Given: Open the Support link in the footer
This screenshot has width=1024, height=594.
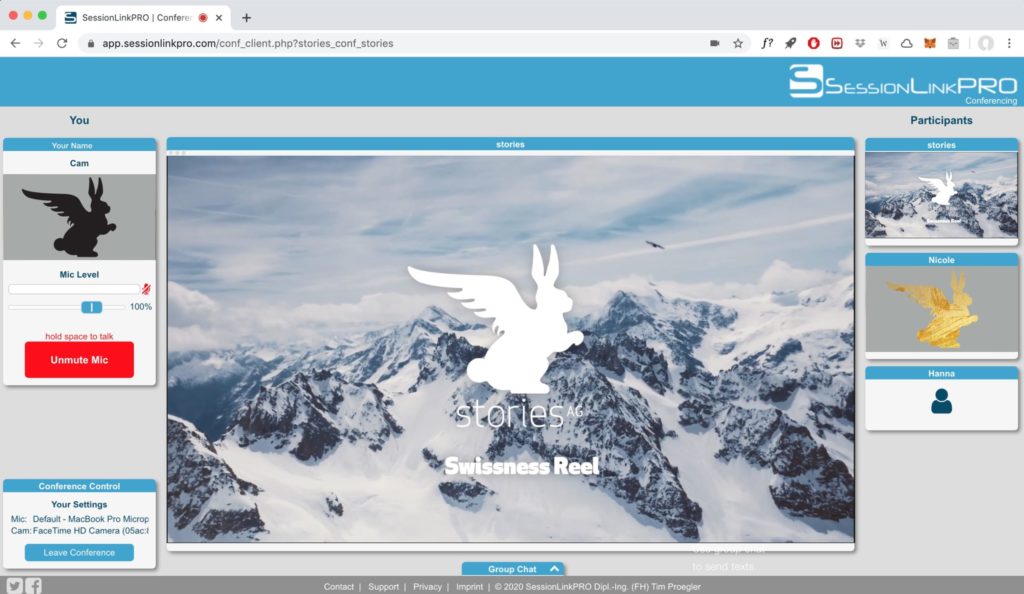Looking at the screenshot, I should 383,587.
